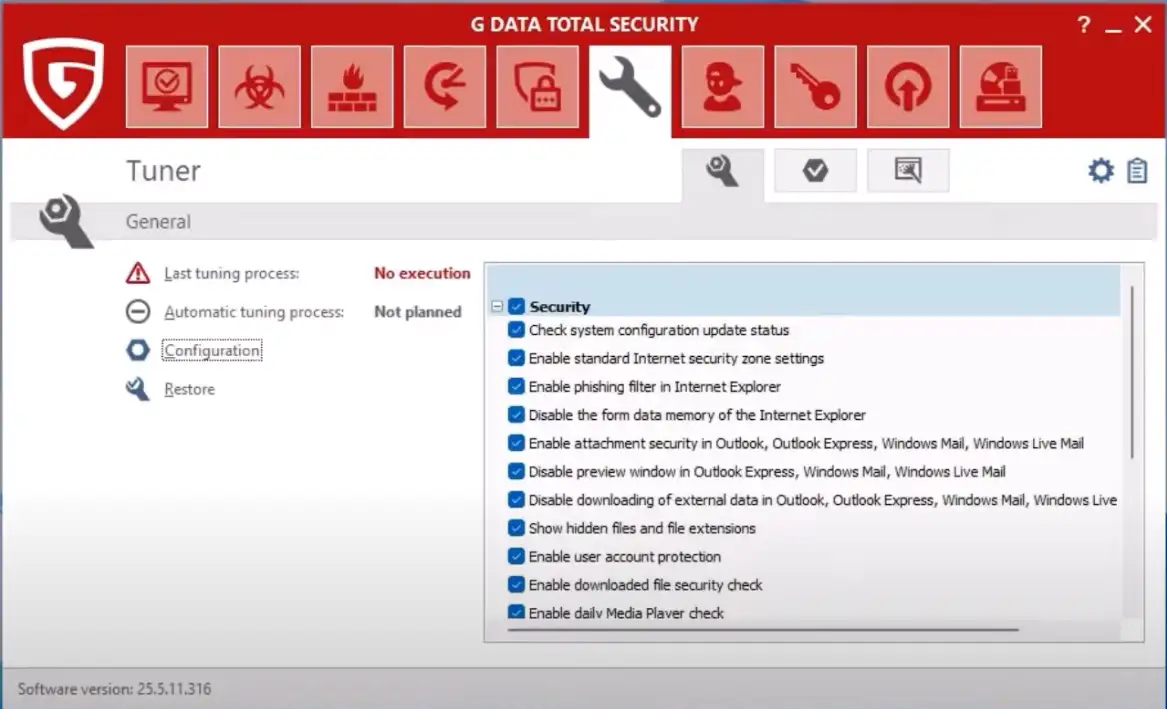This screenshot has height=709, width=1167.
Task: Collapse the Security tree group
Action: coord(497,307)
